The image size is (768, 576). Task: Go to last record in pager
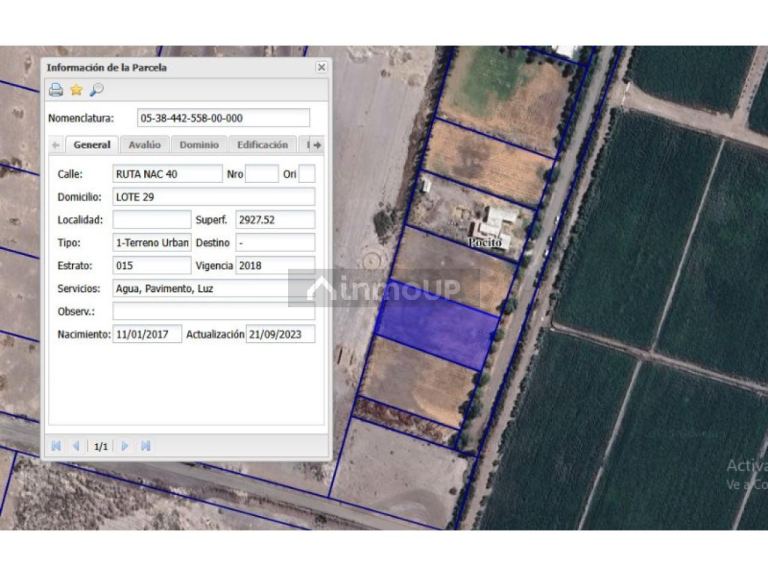pyautogui.click(x=145, y=446)
